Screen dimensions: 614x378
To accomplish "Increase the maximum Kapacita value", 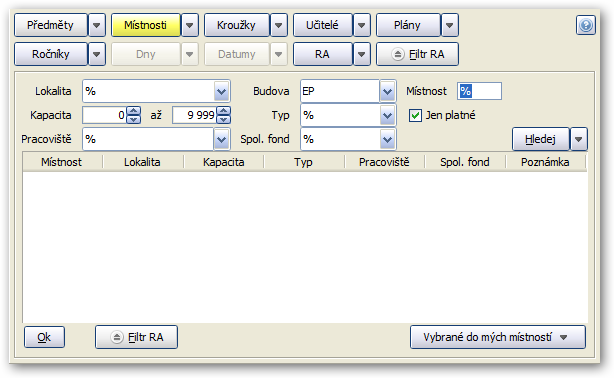I will coord(224,111).
